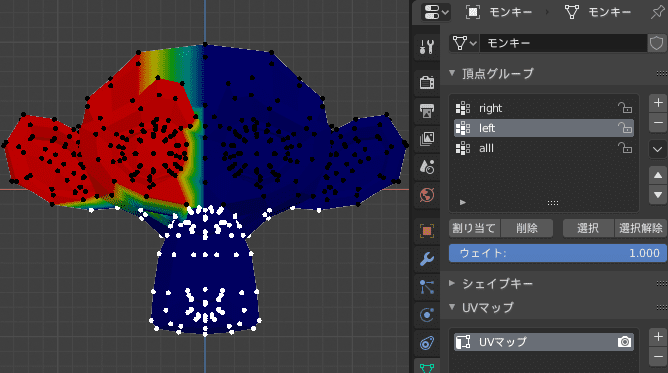Click the 選択解除 deselect button
The width and height of the screenshot is (668, 373).
pos(640,228)
